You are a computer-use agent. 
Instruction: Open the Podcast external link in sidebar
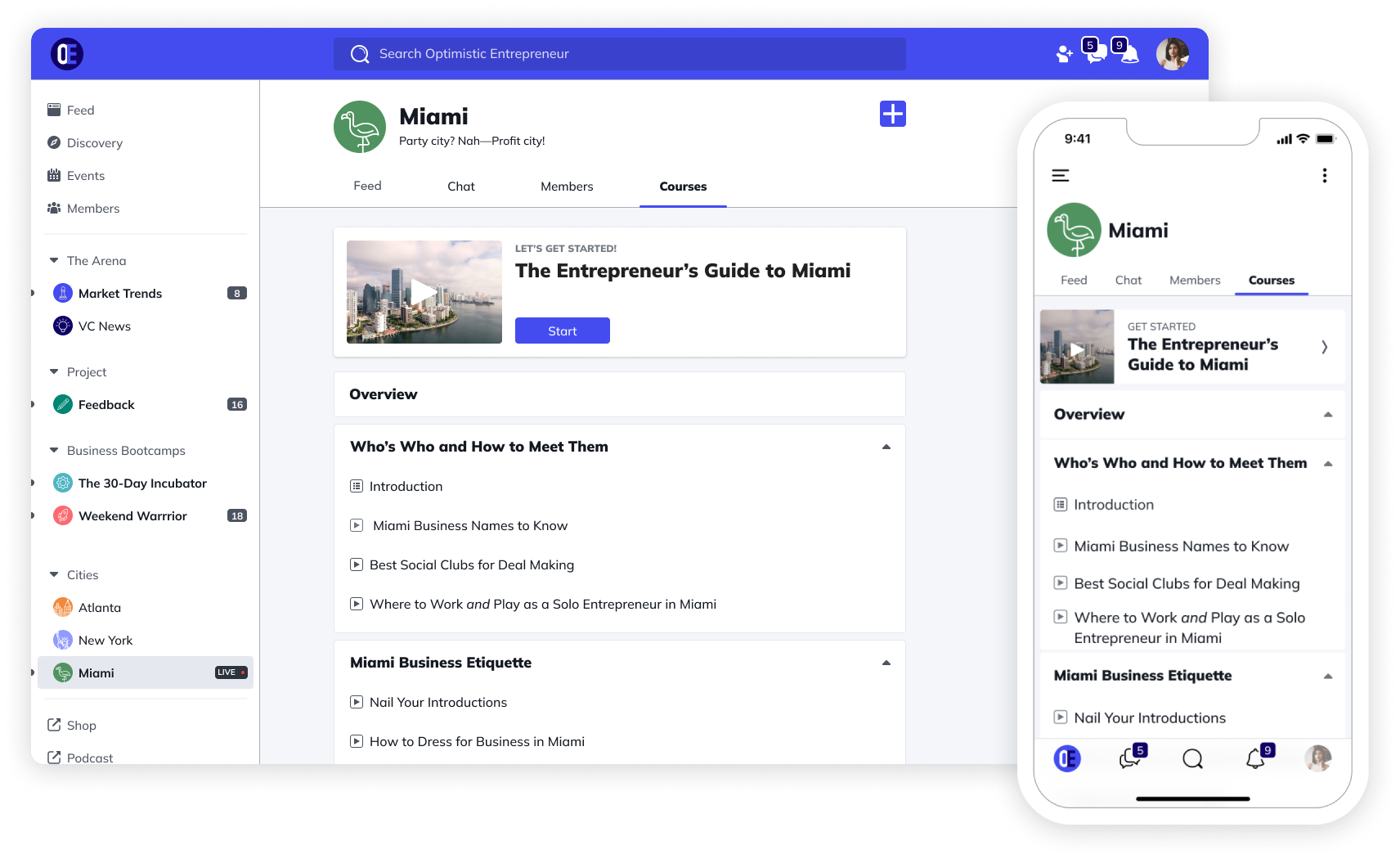(x=80, y=758)
